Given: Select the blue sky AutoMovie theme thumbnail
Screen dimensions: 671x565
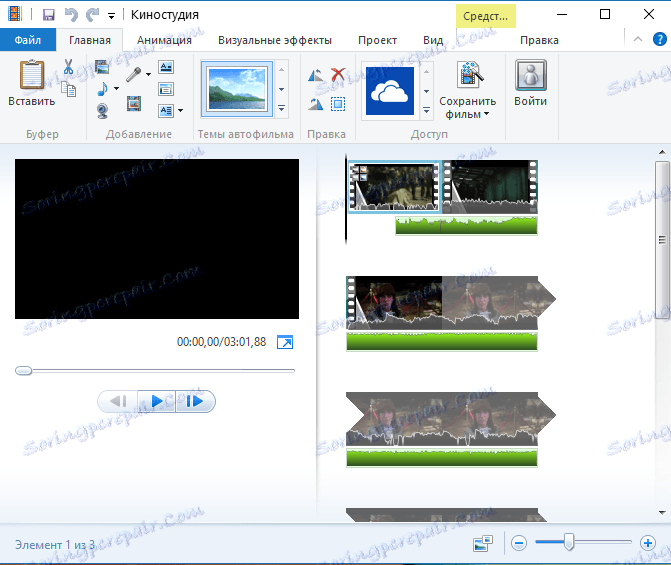Looking at the screenshot, I should (237, 89).
